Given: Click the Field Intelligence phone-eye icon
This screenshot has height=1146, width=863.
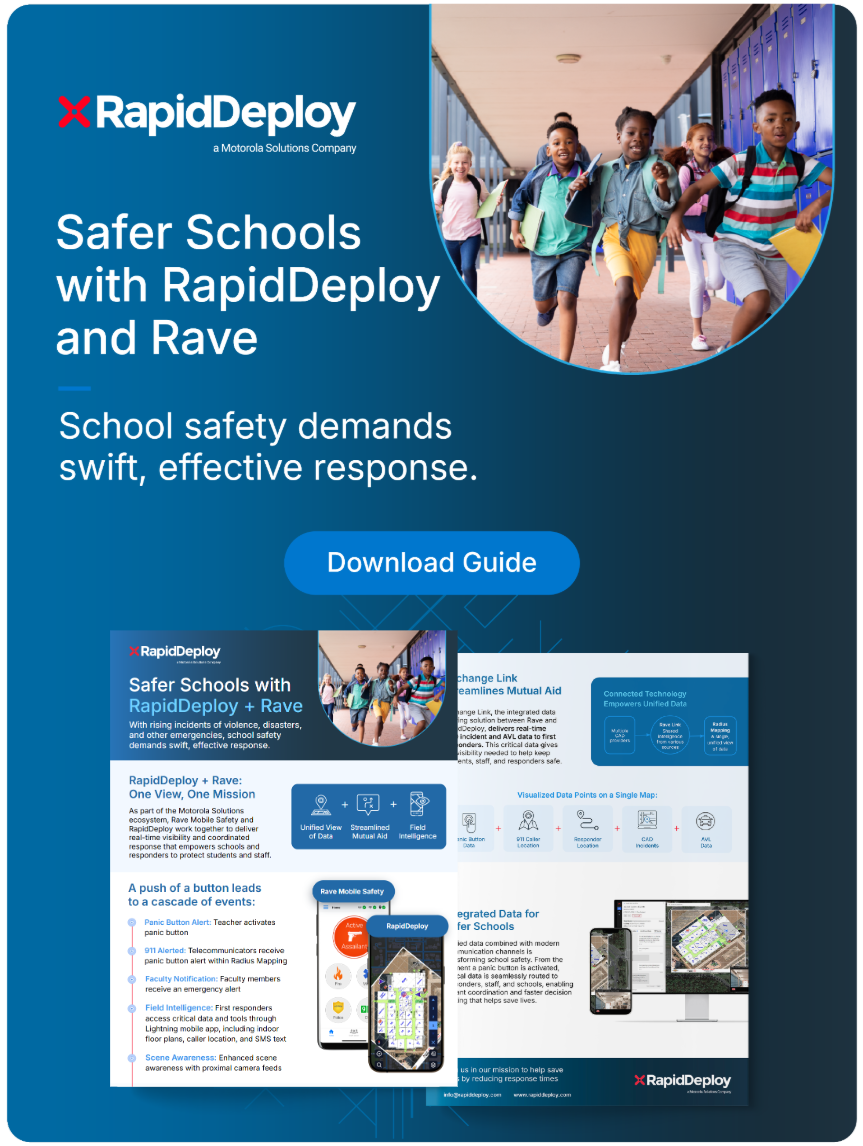Looking at the screenshot, I should tap(417, 806).
